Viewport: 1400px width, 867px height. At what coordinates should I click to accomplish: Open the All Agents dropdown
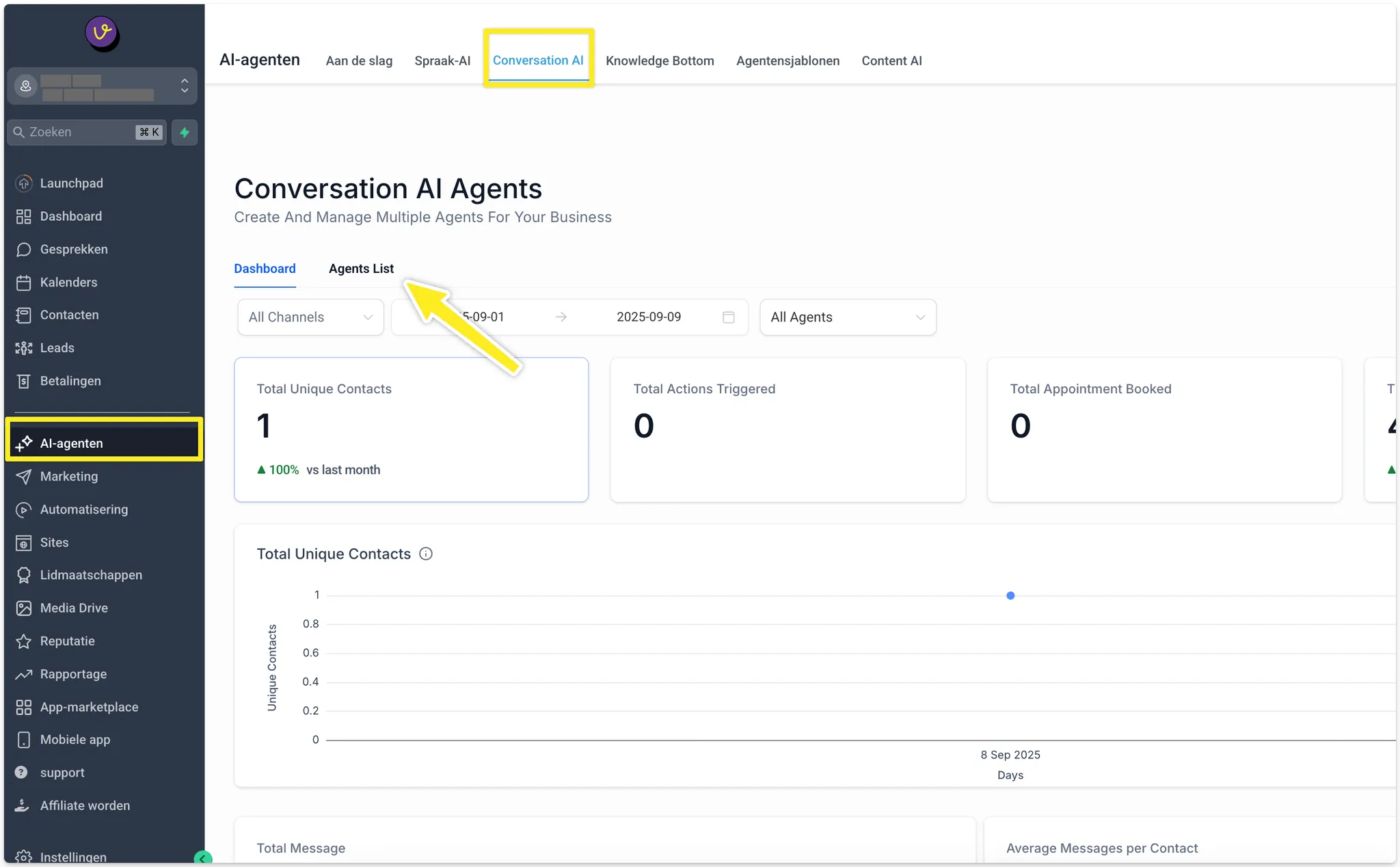pyautogui.click(x=848, y=317)
